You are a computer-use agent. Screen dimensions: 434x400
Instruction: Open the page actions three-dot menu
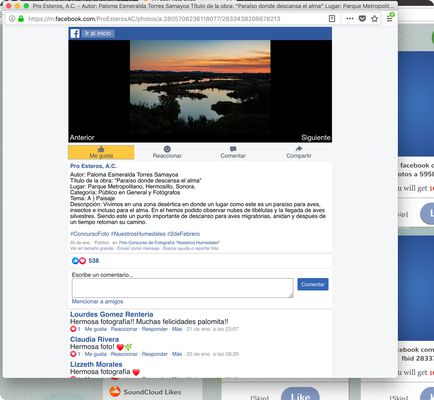tap(350, 19)
